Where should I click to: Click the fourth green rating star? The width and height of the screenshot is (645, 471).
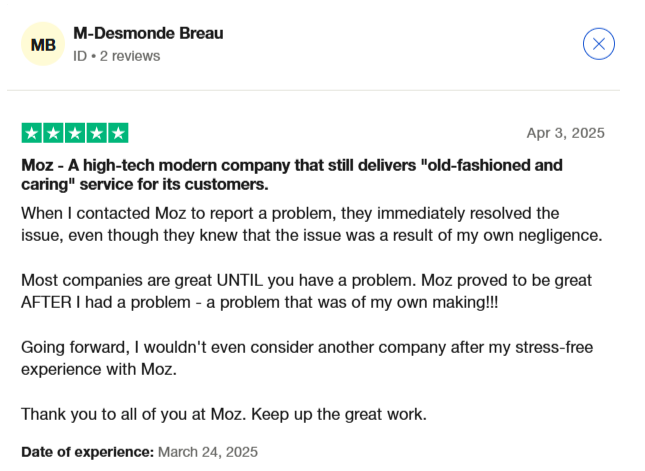pos(96,133)
